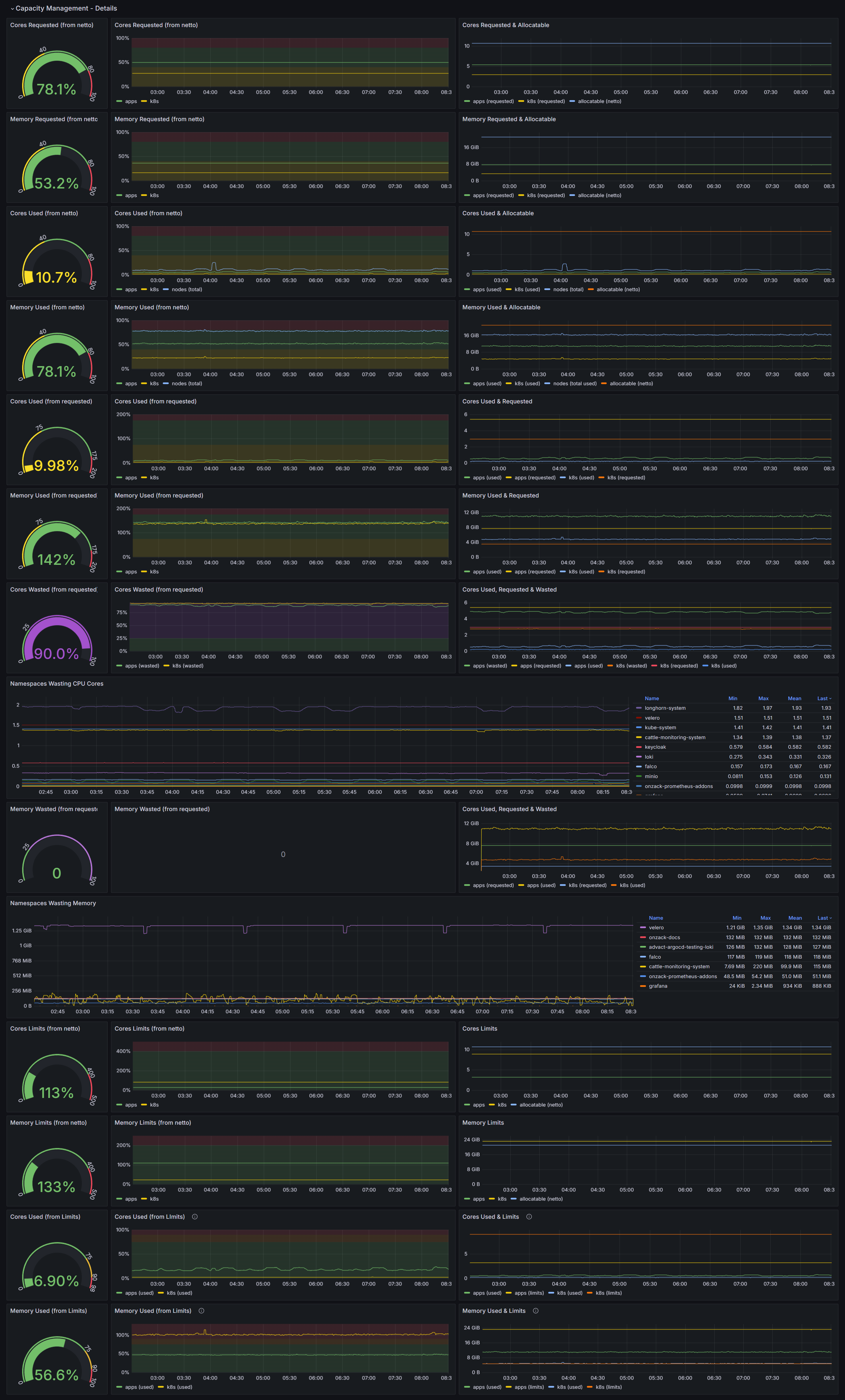The height and width of the screenshot is (1400, 845).
Task: Click longhorn-system color marker in CPU legend
Action: (639, 708)
